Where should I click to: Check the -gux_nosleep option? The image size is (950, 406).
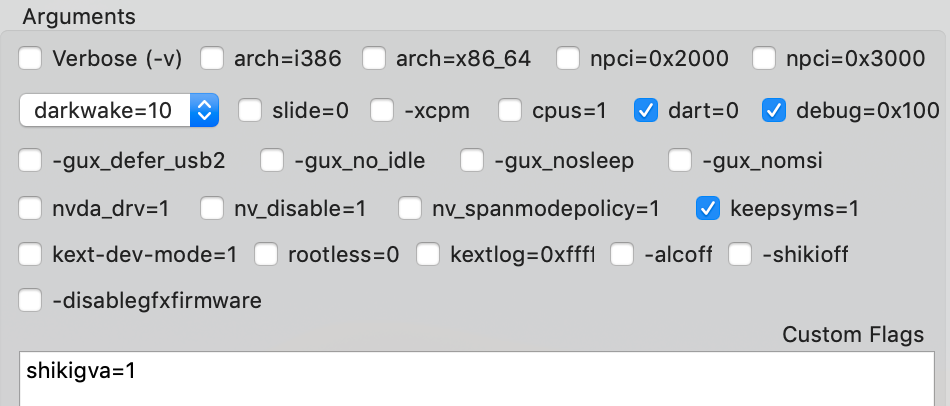point(474,160)
